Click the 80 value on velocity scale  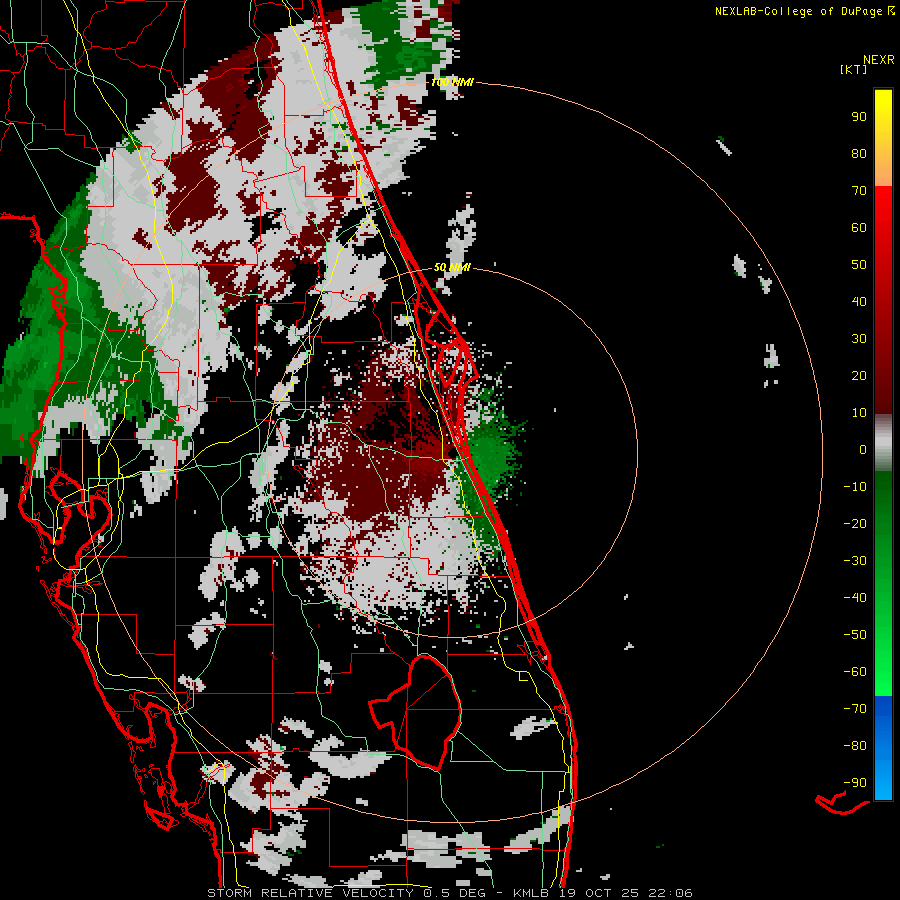tap(859, 153)
